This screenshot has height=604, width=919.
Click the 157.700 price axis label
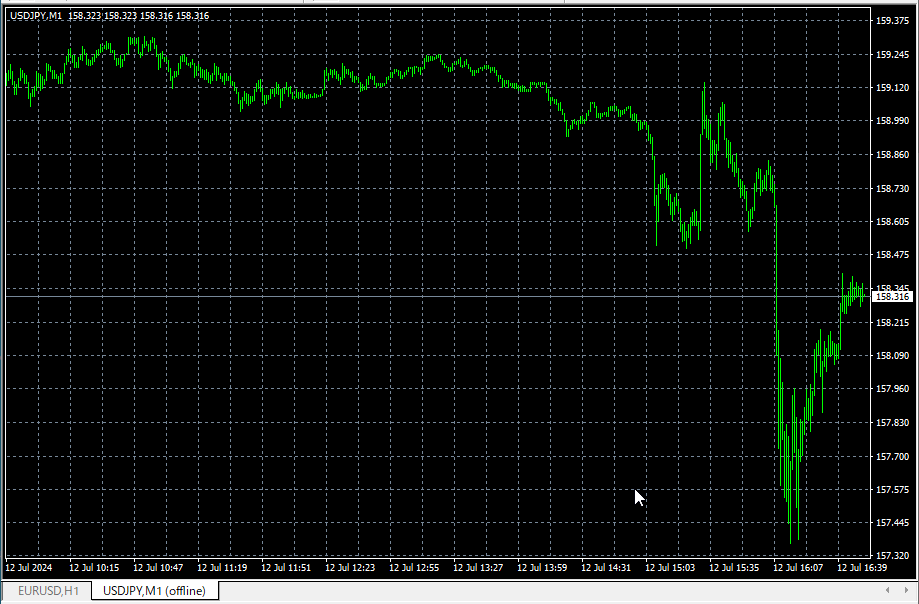(892, 456)
